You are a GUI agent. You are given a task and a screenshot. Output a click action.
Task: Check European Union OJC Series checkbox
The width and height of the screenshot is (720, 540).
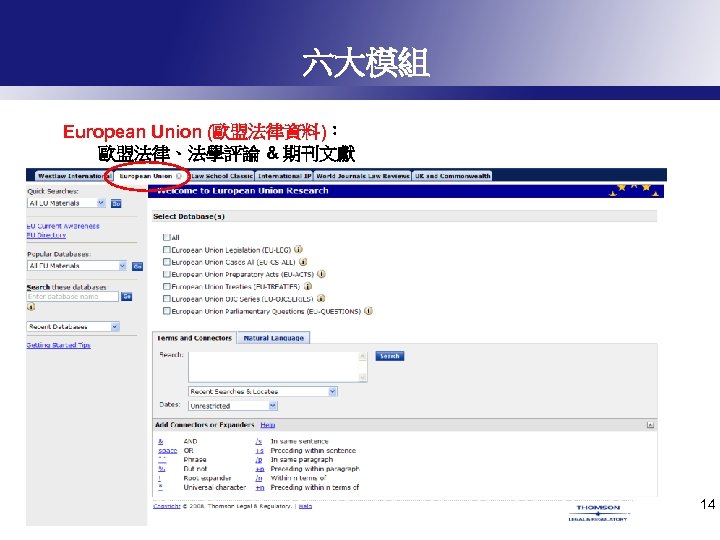167,298
